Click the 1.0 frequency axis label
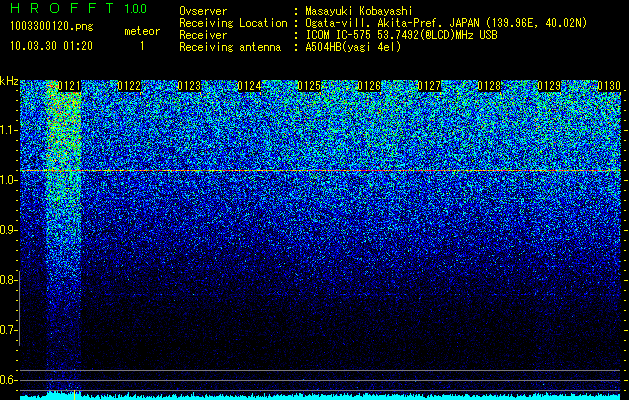 pos(8,180)
